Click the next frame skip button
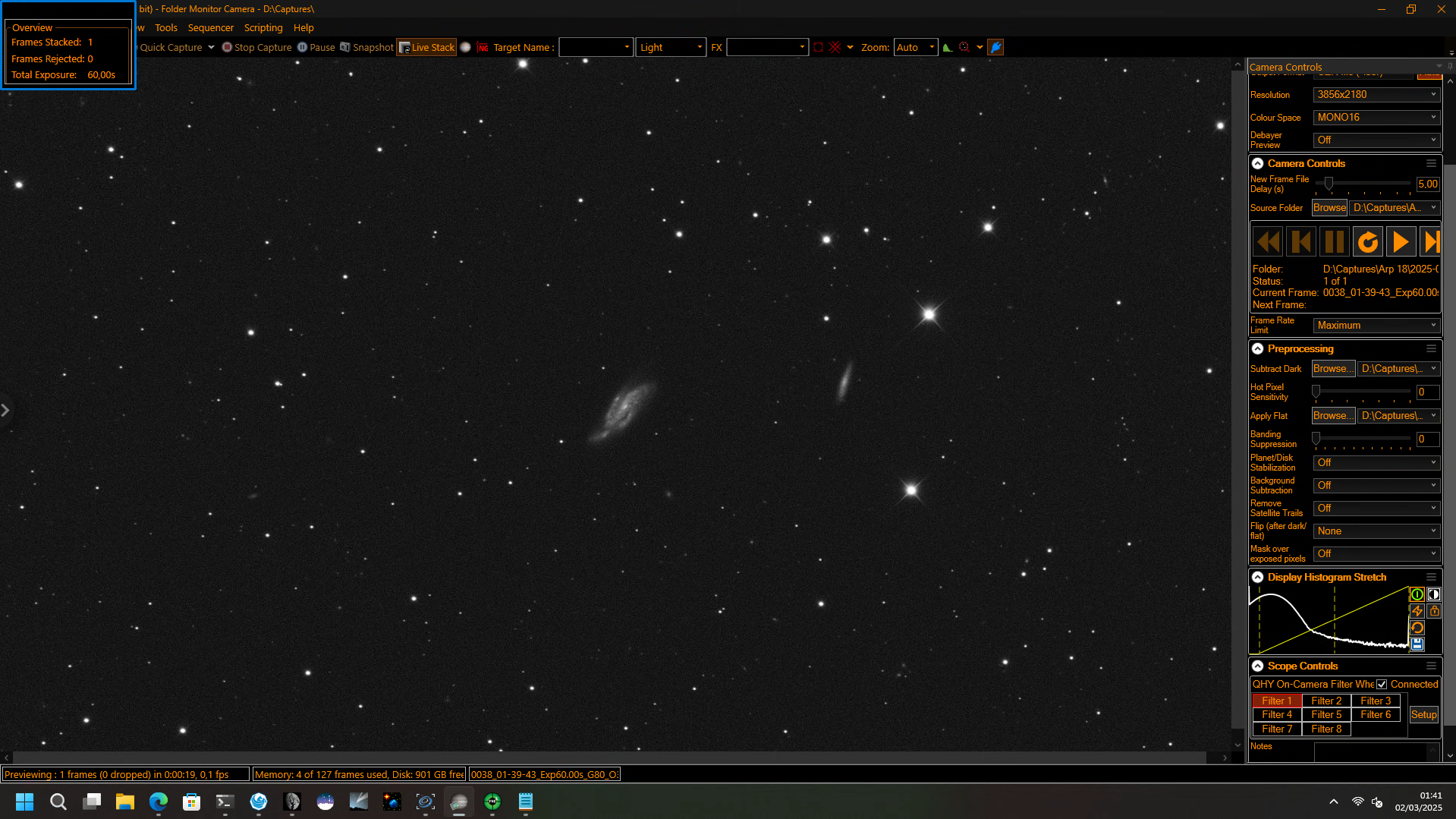 click(x=1430, y=242)
